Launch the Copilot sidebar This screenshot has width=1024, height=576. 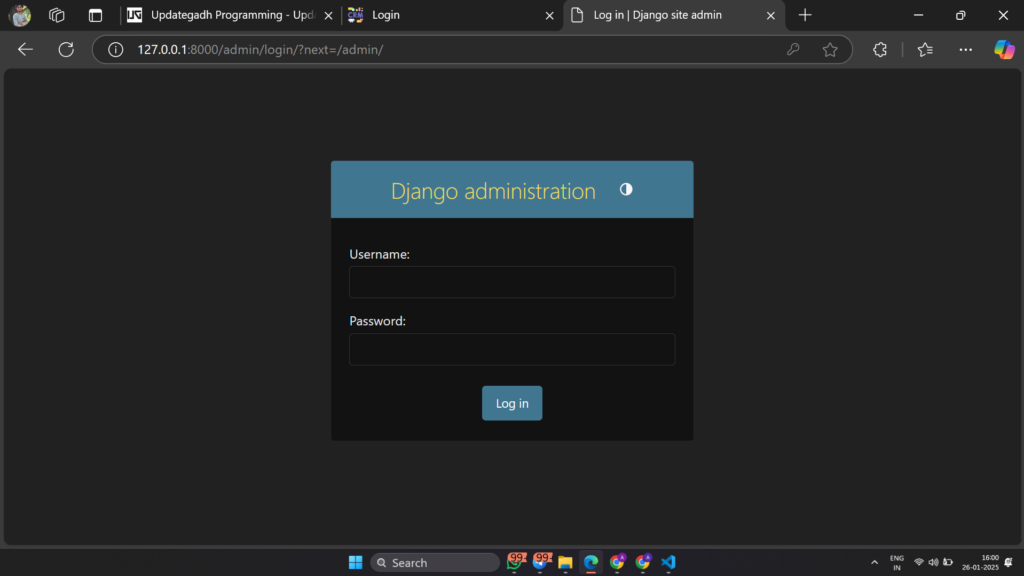click(x=1004, y=50)
